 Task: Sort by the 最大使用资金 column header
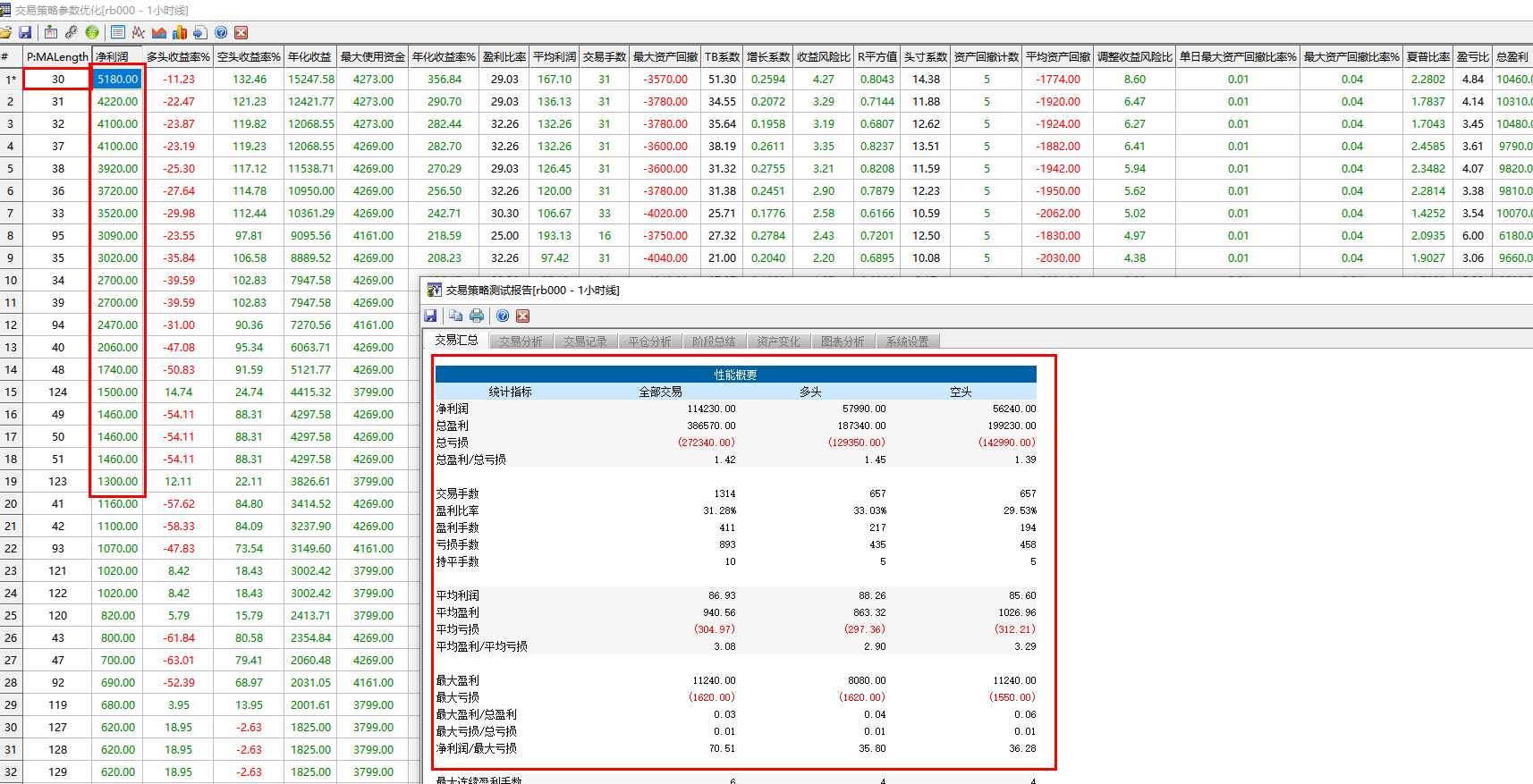pyautogui.click(x=373, y=56)
